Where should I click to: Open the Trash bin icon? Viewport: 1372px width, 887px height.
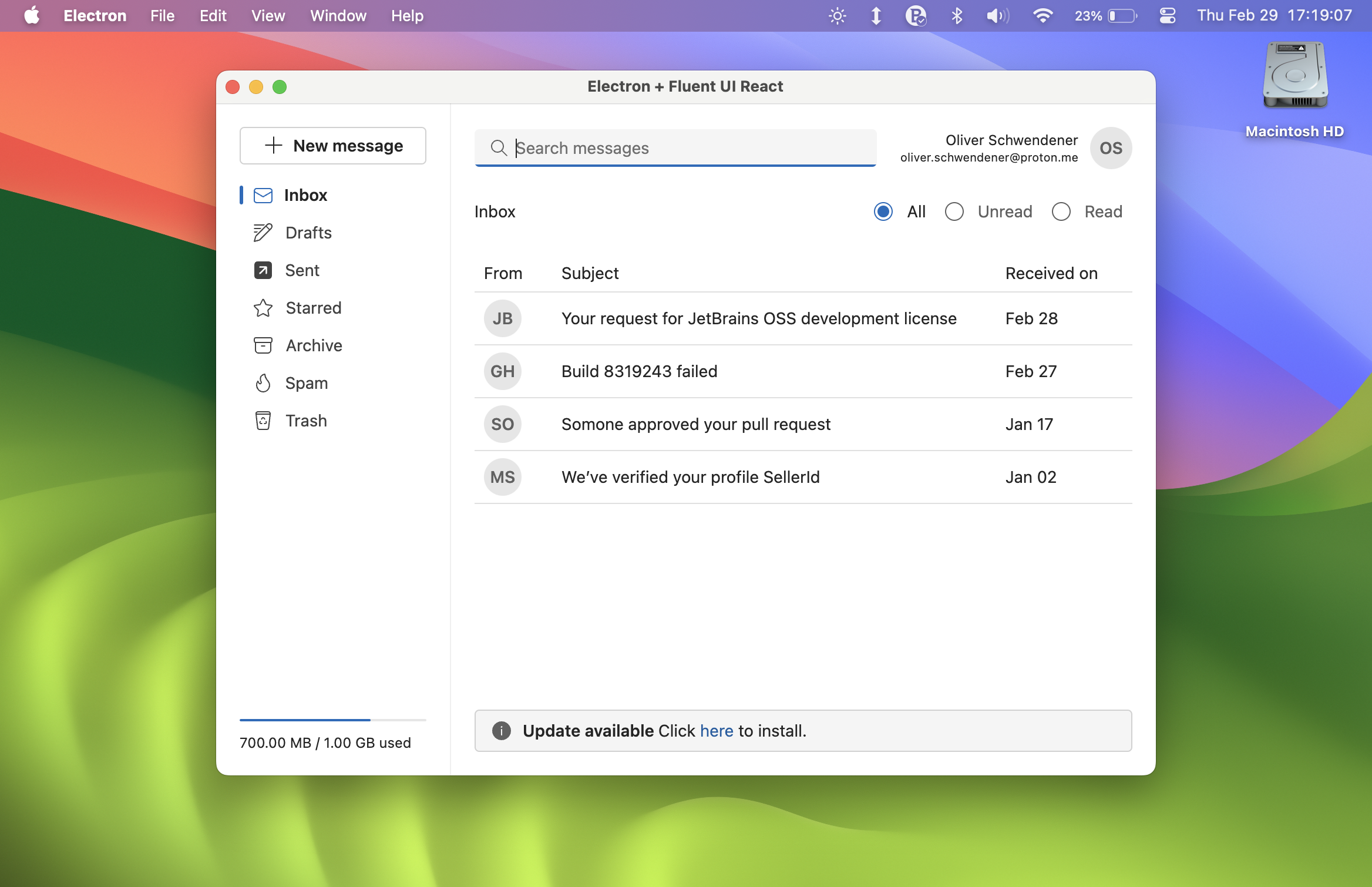[x=263, y=421]
